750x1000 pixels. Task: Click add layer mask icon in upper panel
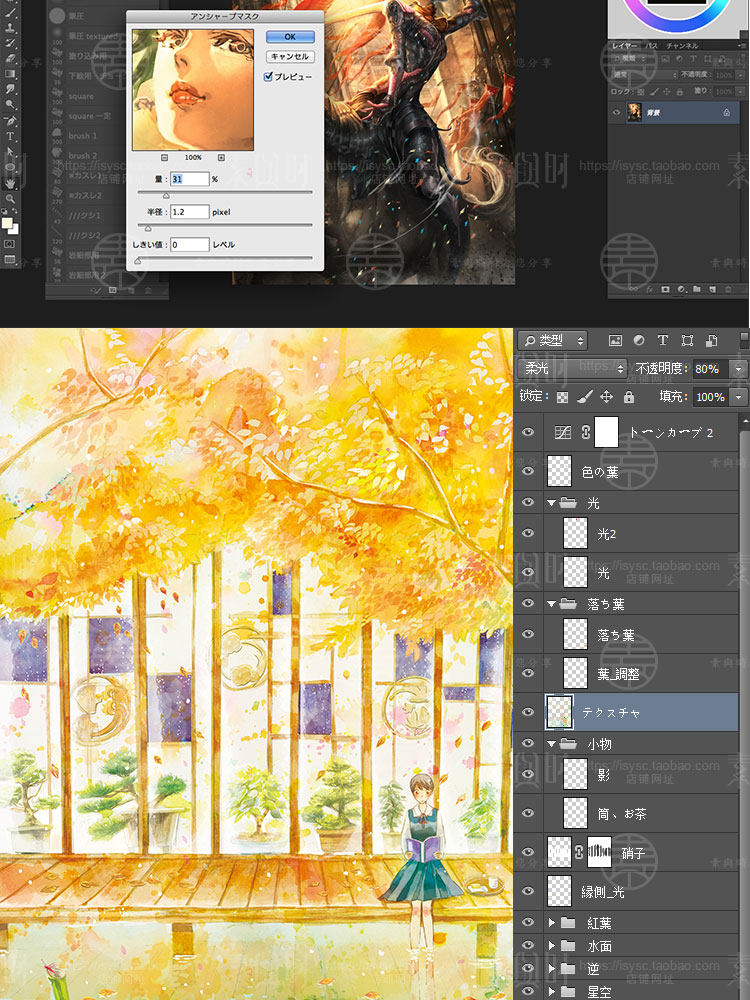click(x=665, y=290)
